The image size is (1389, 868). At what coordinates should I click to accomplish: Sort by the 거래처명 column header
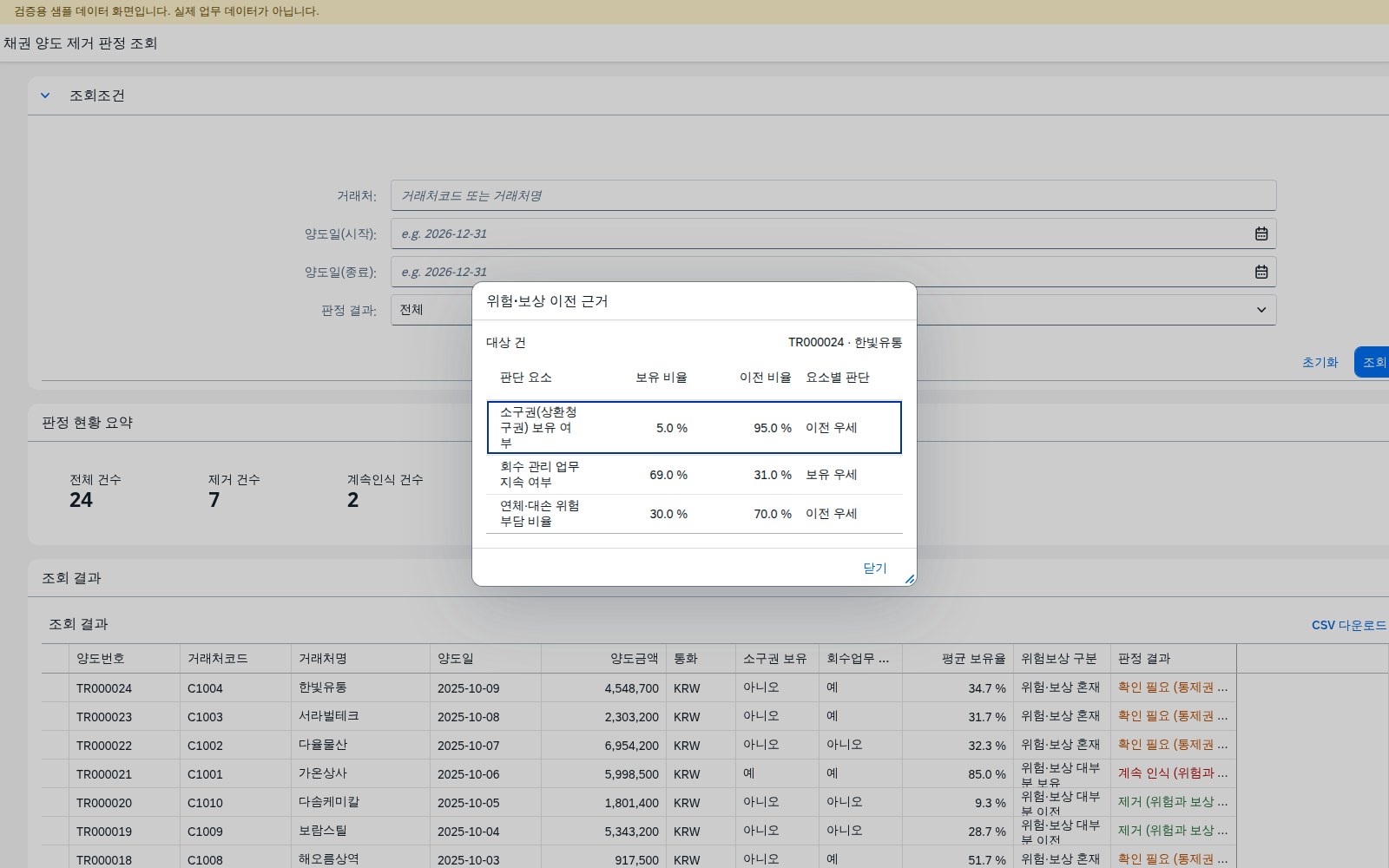[x=360, y=659]
